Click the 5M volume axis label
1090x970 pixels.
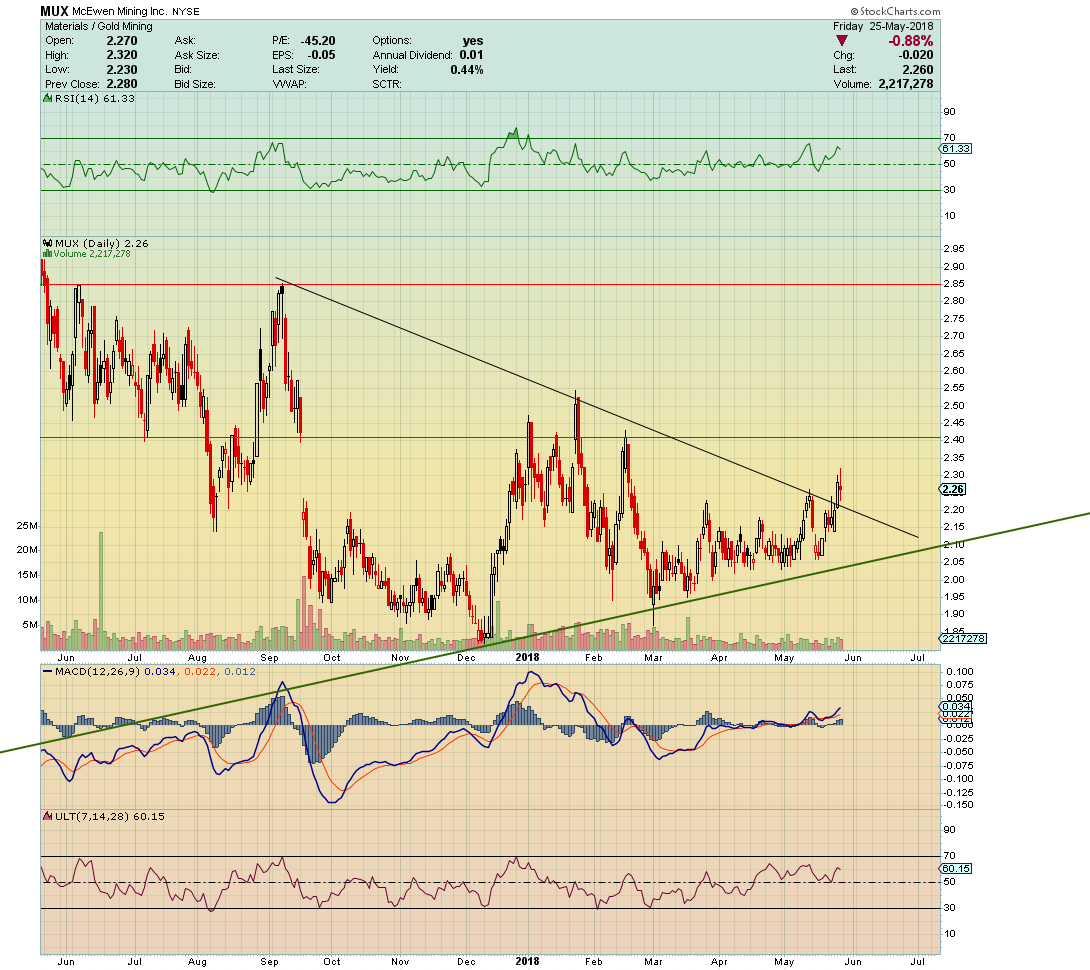click(x=30, y=624)
